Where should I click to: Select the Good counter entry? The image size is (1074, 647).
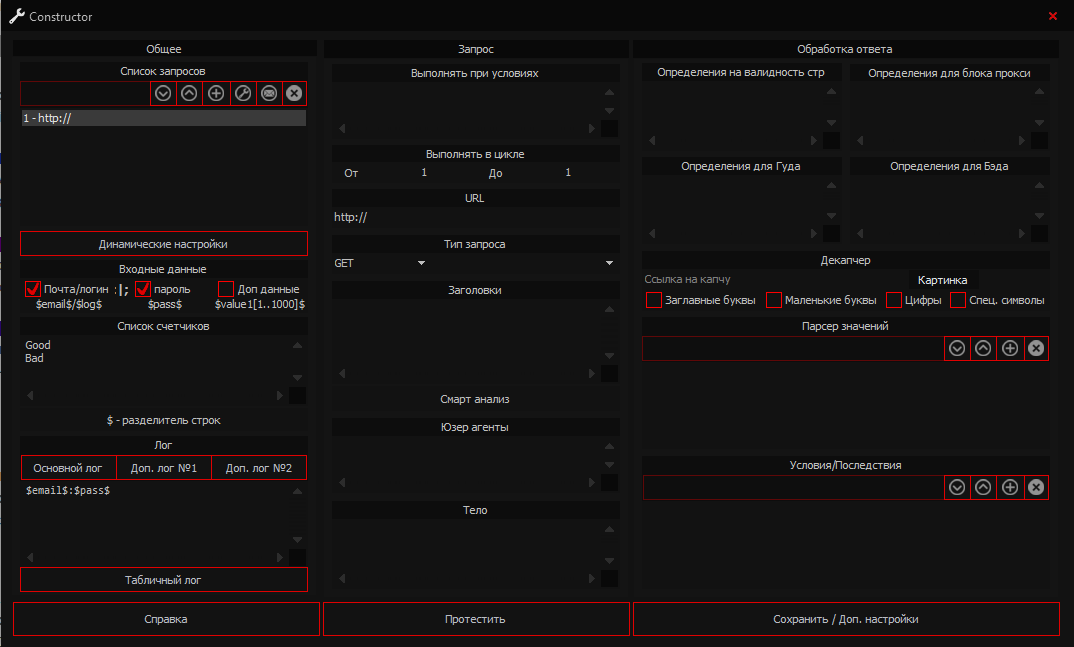pos(38,345)
